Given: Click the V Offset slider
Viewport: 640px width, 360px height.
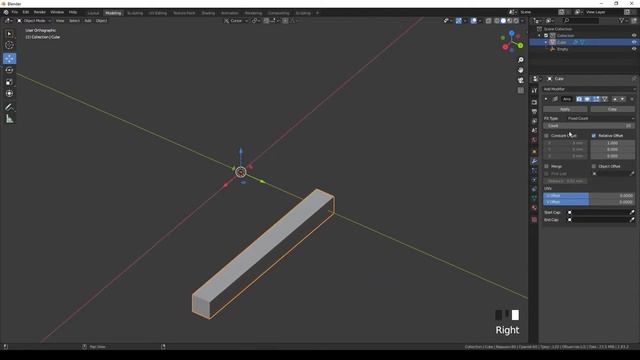Looking at the screenshot, I should [589, 202].
